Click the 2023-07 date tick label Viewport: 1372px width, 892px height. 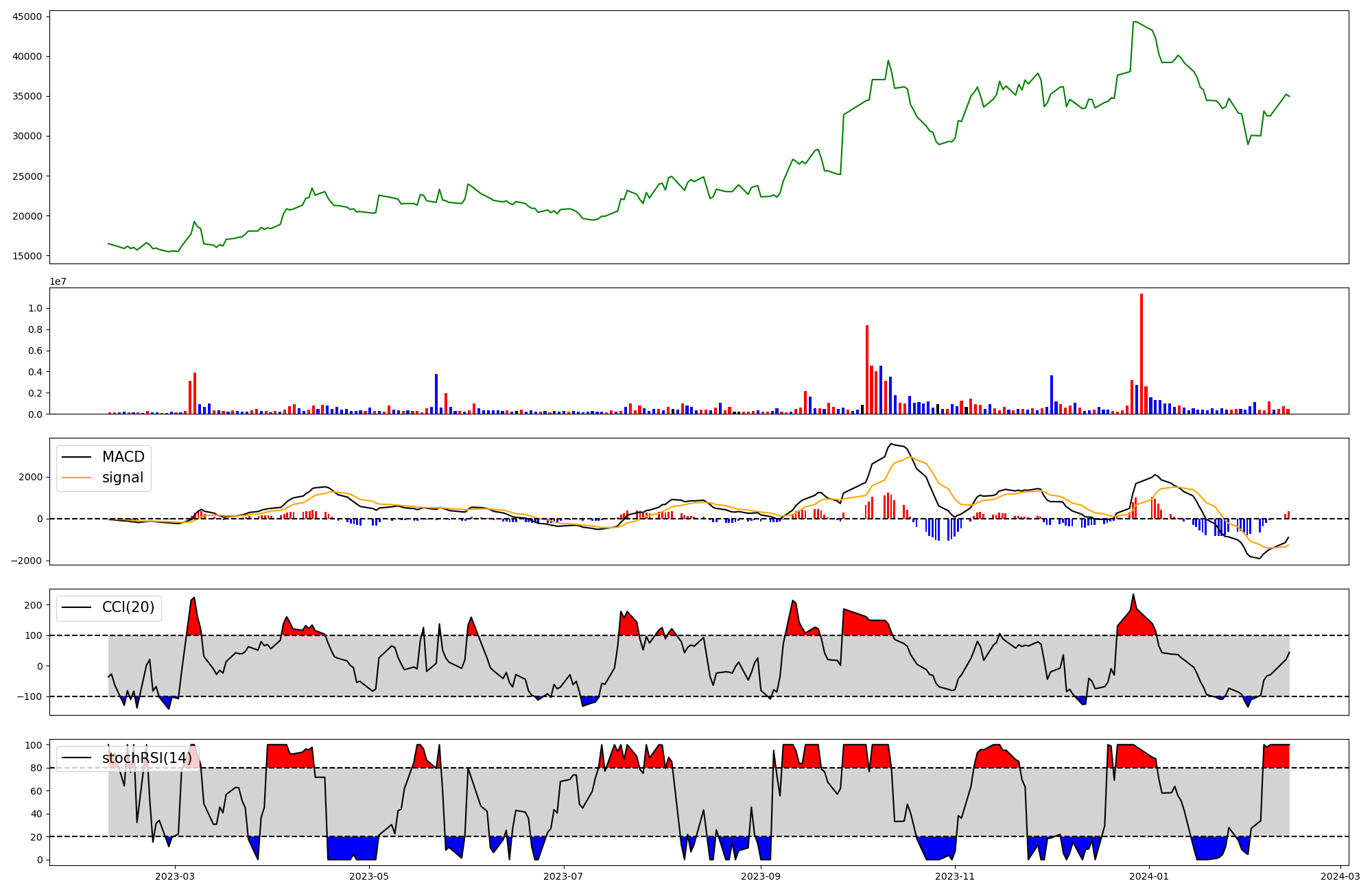[564, 876]
